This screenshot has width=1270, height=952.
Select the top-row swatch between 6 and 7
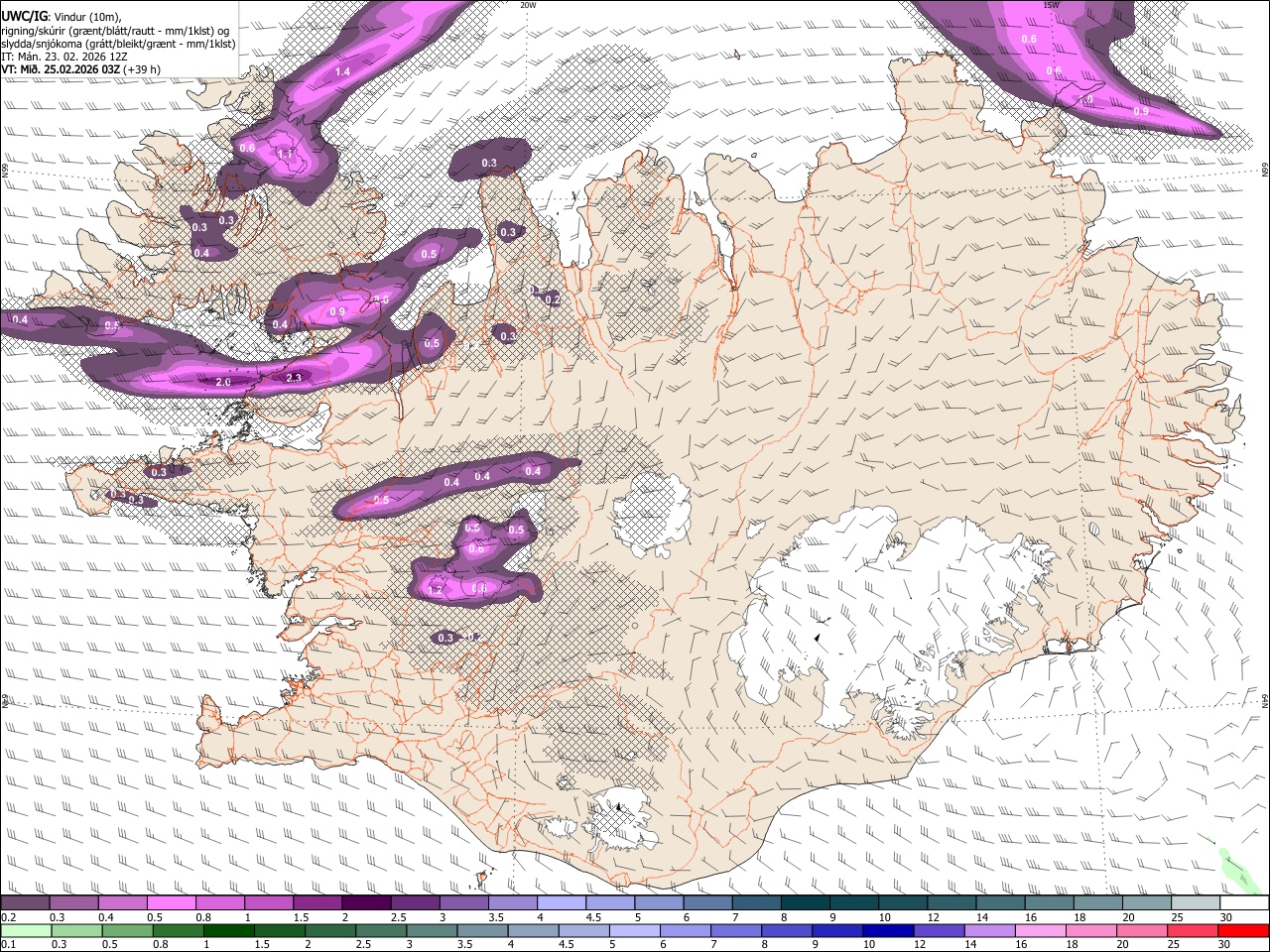click(706, 903)
